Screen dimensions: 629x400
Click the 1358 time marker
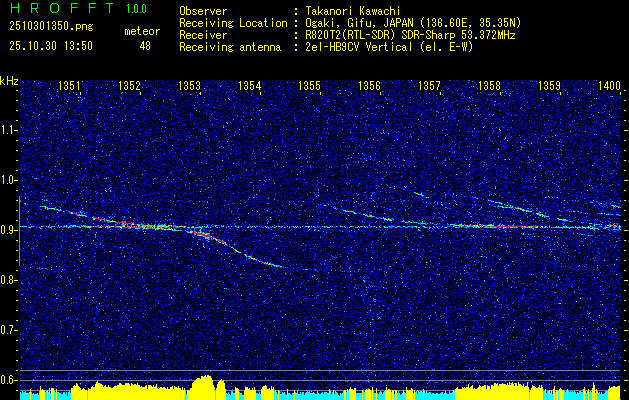(x=489, y=86)
